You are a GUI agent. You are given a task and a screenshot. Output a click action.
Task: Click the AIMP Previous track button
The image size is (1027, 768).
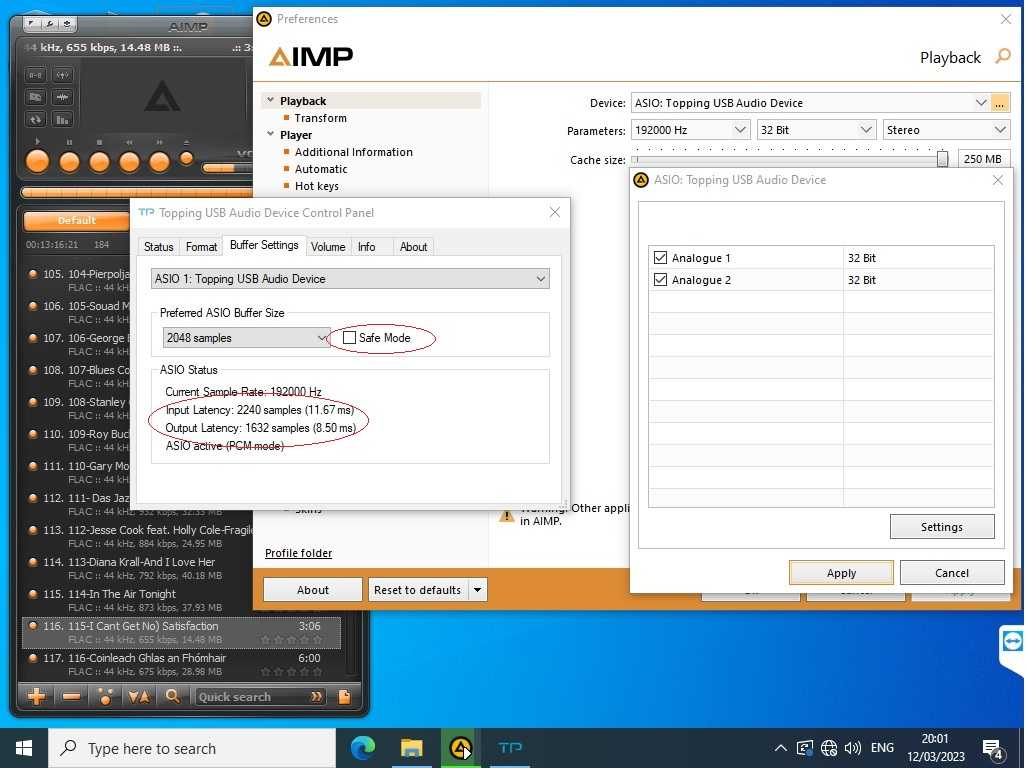pyautogui.click(x=129, y=162)
